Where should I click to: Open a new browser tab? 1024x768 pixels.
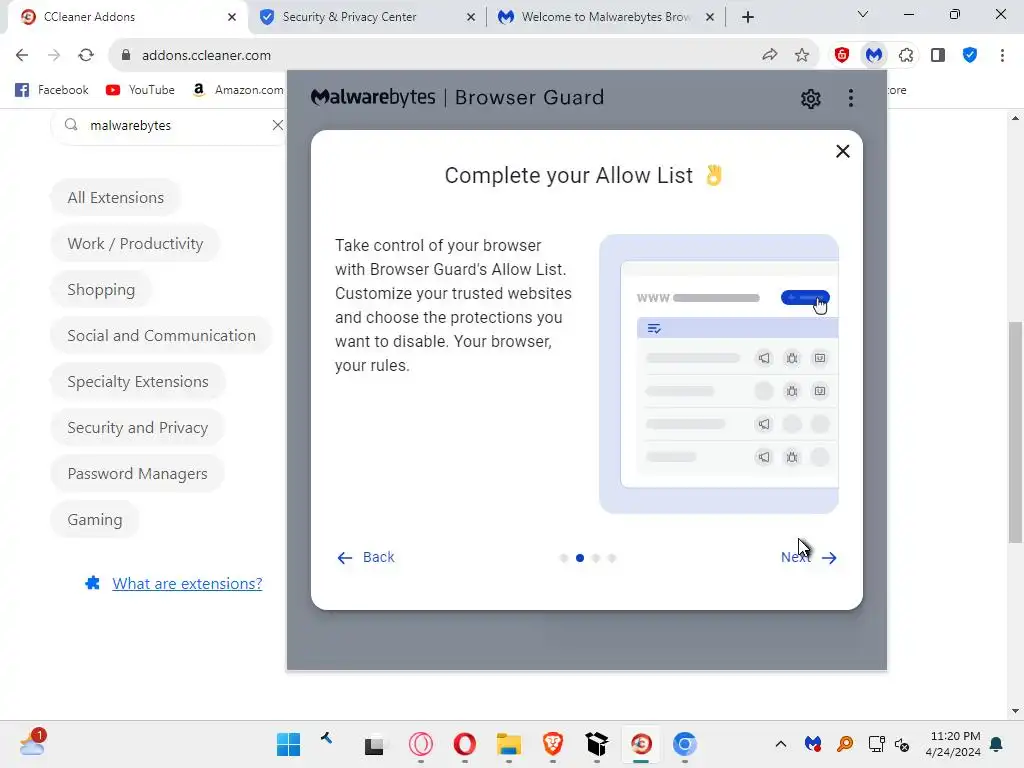click(x=748, y=17)
